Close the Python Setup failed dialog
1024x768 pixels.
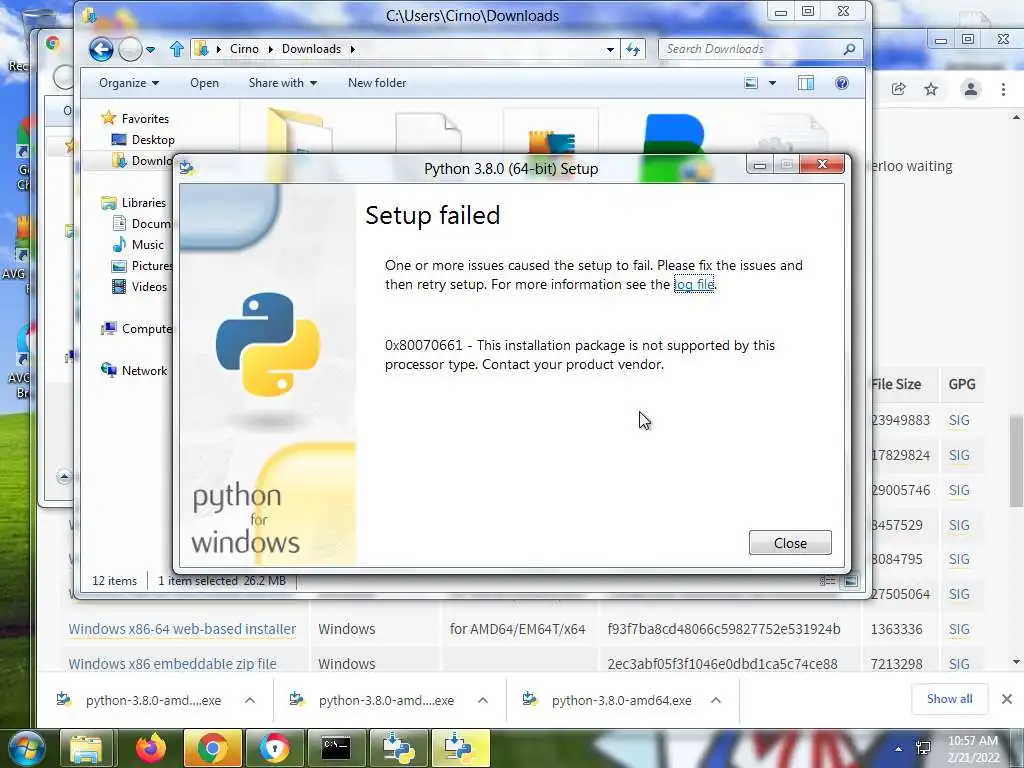pos(790,543)
